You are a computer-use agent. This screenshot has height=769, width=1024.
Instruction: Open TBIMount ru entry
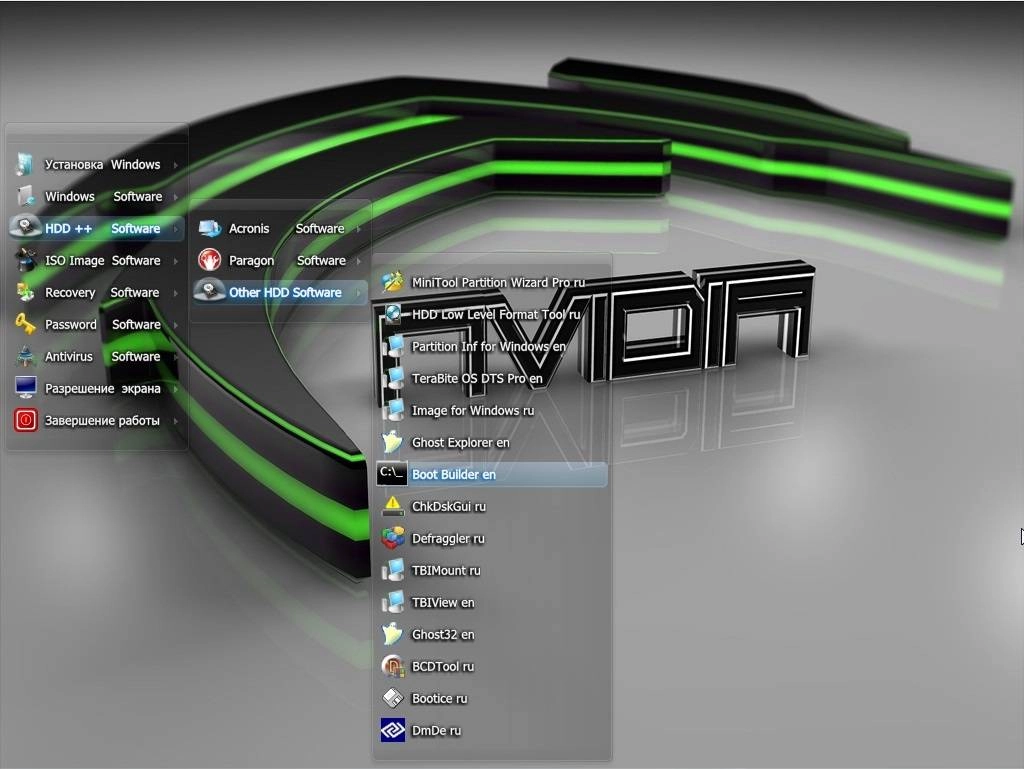492,570
